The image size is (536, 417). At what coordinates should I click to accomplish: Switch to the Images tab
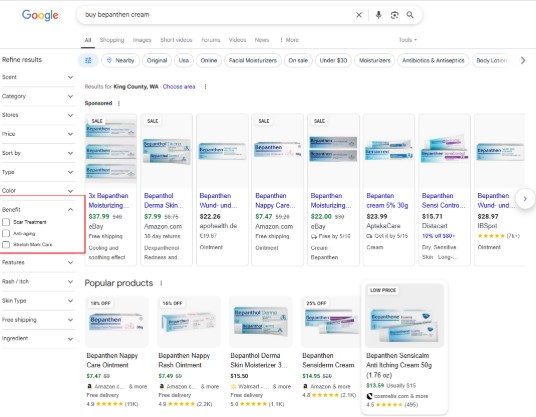(x=142, y=40)
